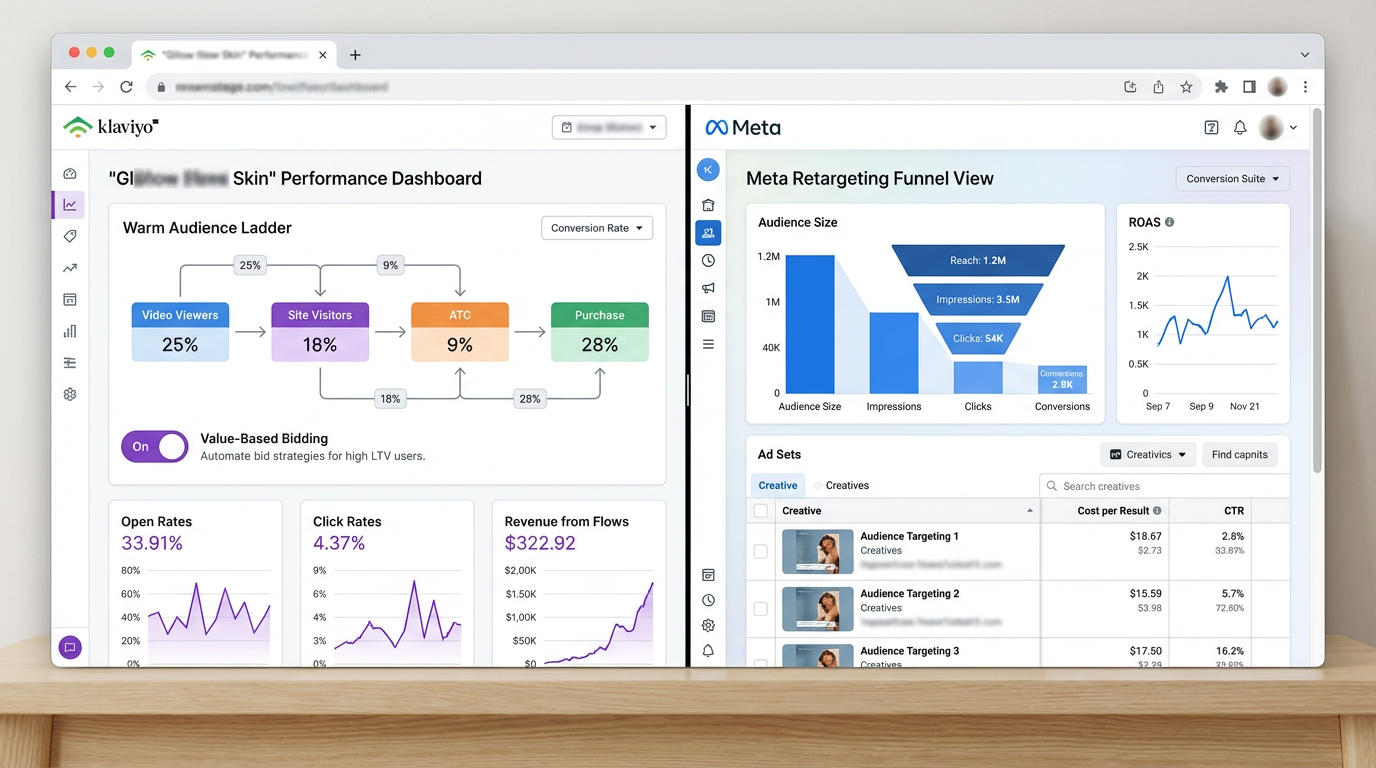1376x768 pixels.
Task: Sort by the Creative column arrow
Action: 1030,511
